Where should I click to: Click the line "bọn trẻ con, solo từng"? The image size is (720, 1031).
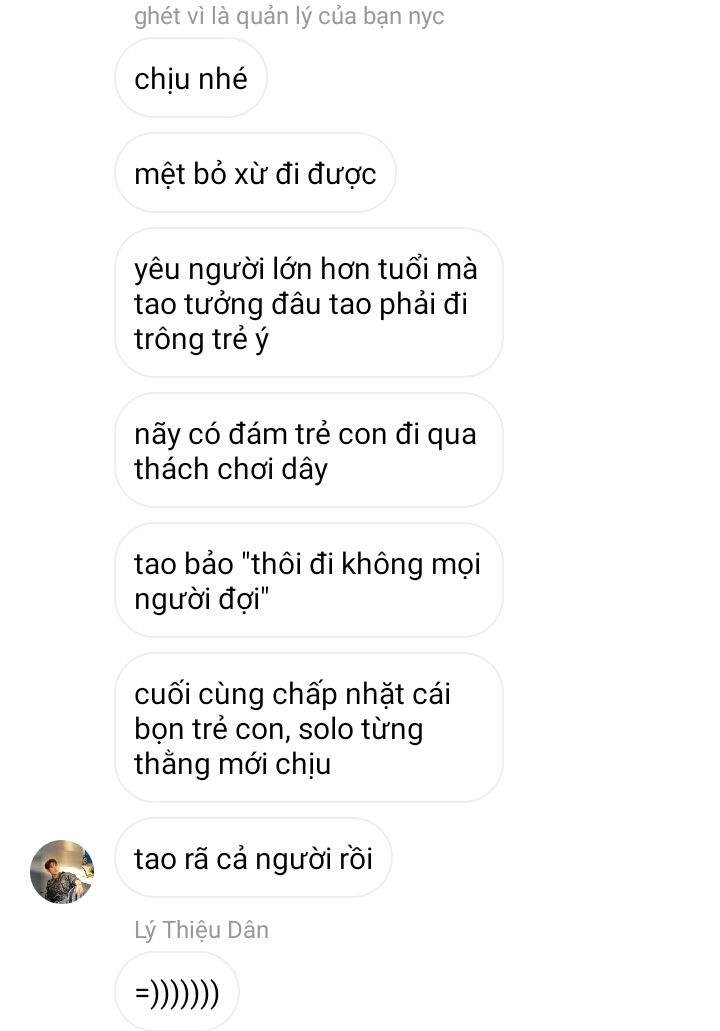(278, 729)
